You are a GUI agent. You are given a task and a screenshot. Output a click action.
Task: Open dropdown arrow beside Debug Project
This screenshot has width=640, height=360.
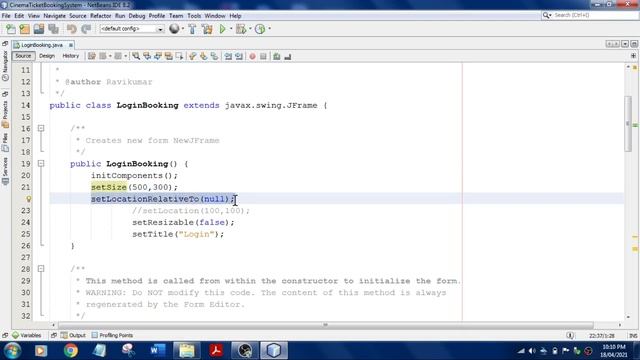coord(250,29)
